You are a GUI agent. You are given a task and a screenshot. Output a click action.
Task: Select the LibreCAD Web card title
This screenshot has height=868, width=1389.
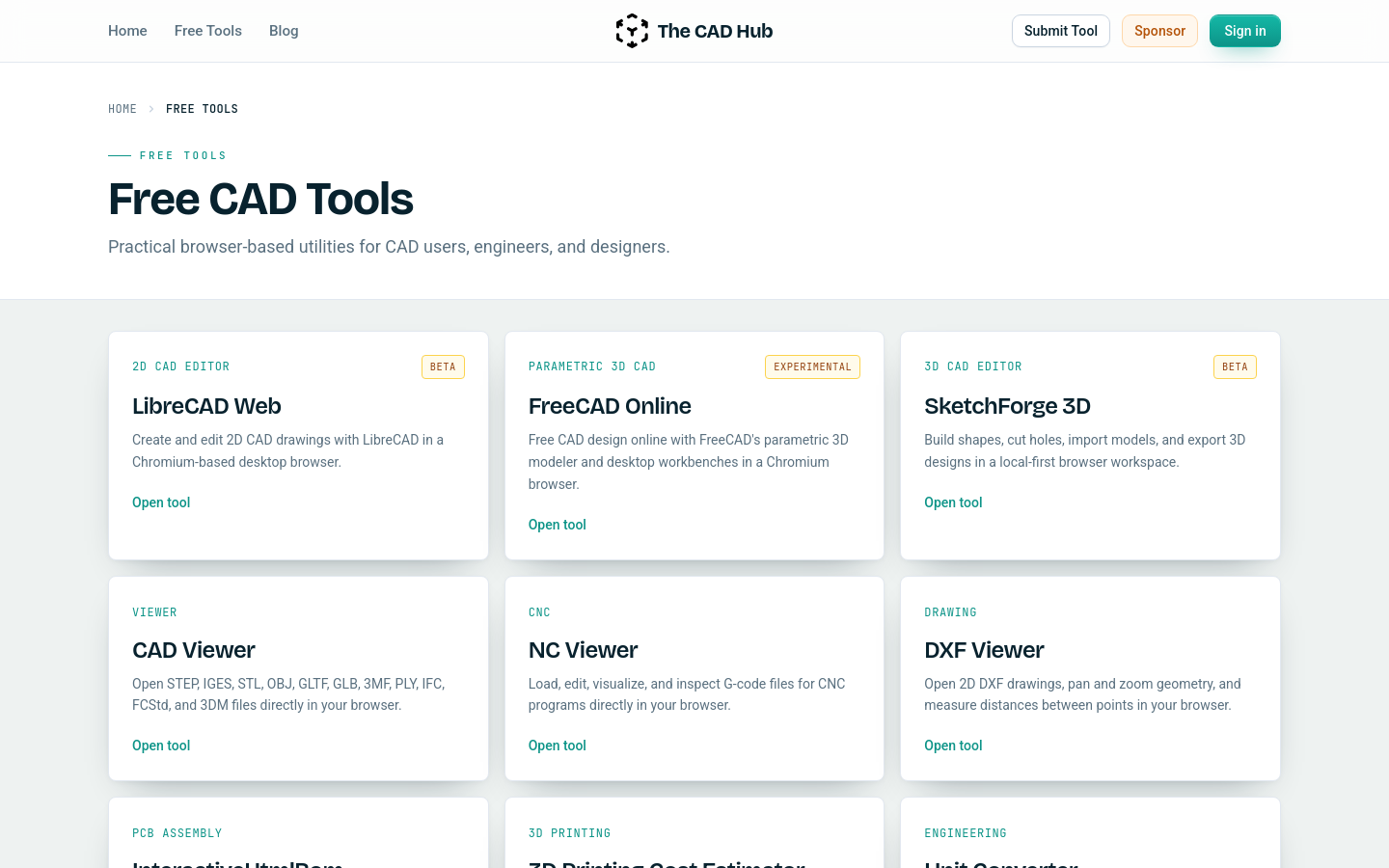tap(206, 406)
